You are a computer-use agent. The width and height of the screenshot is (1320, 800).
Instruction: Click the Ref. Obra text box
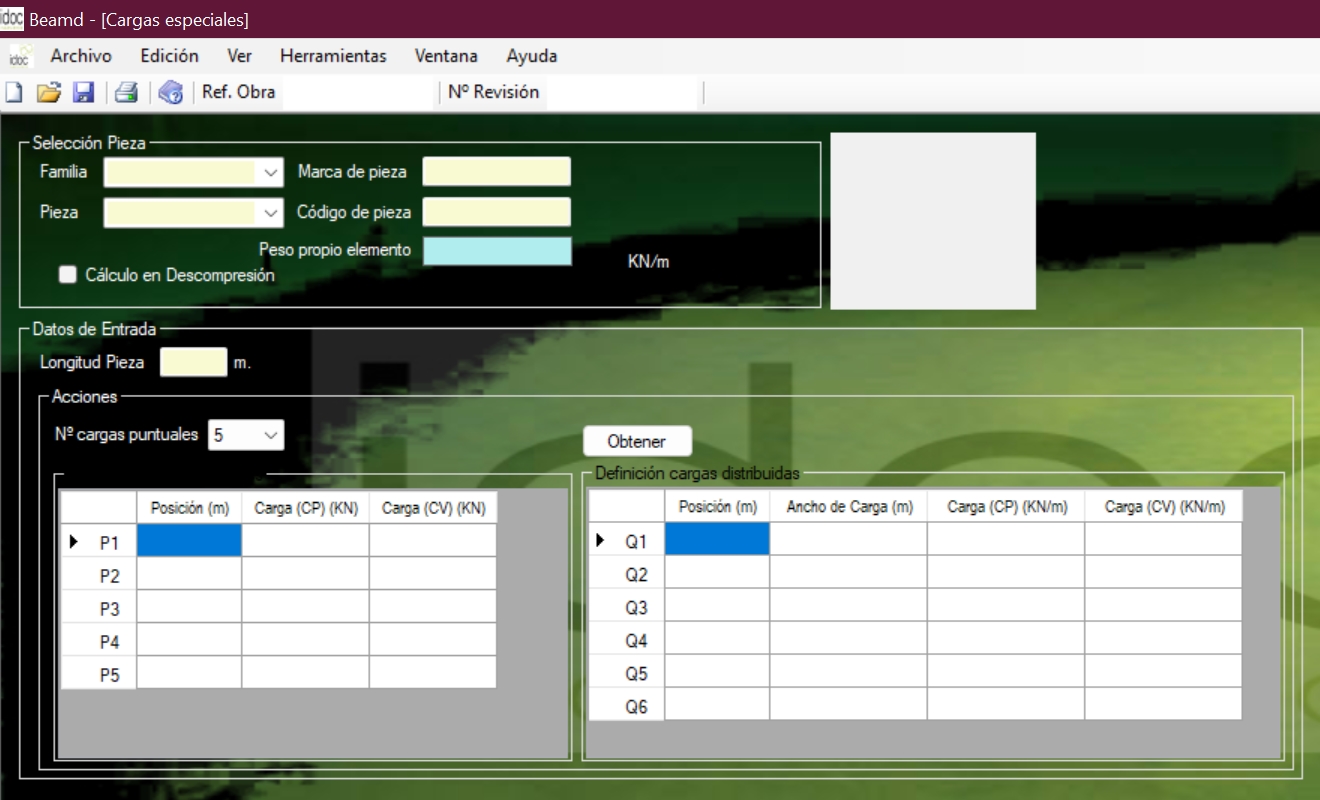[358, 93]
